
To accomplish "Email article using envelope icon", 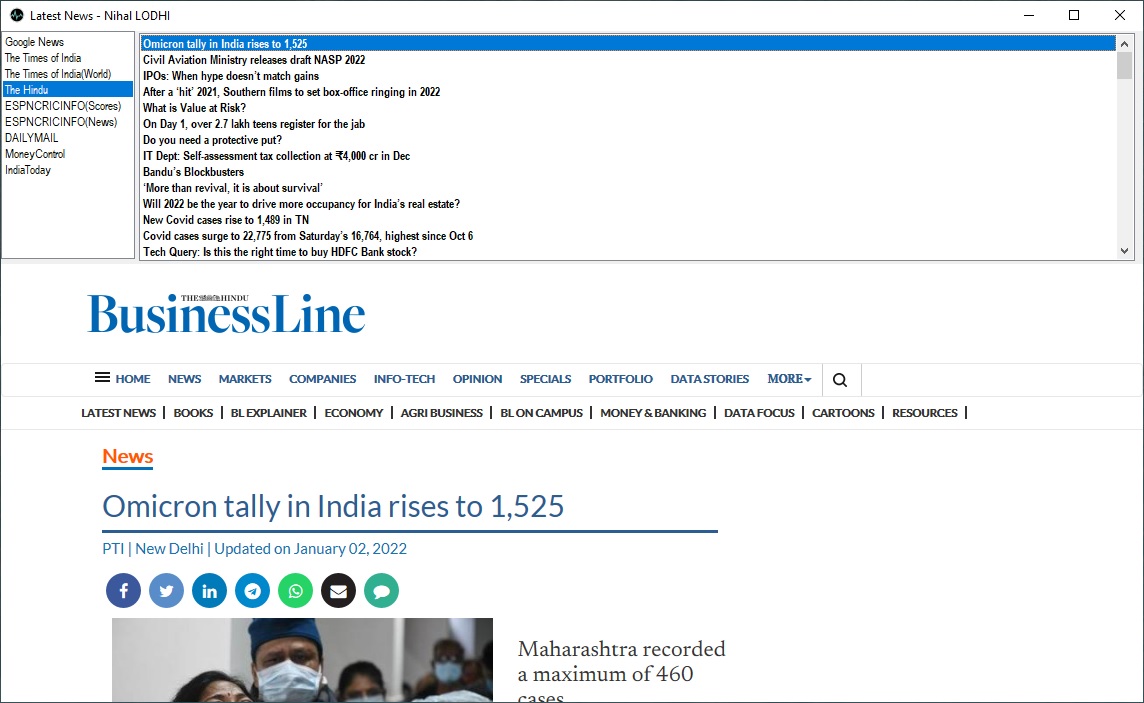I will coord(339,591).
